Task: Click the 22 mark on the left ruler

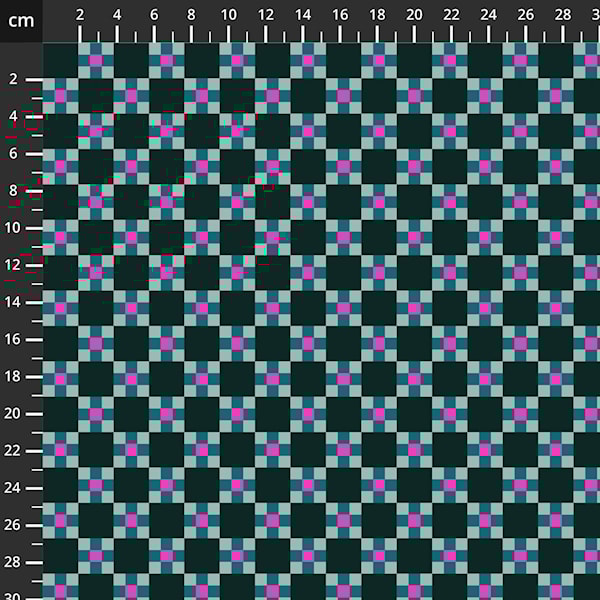Action: [14, 450]
